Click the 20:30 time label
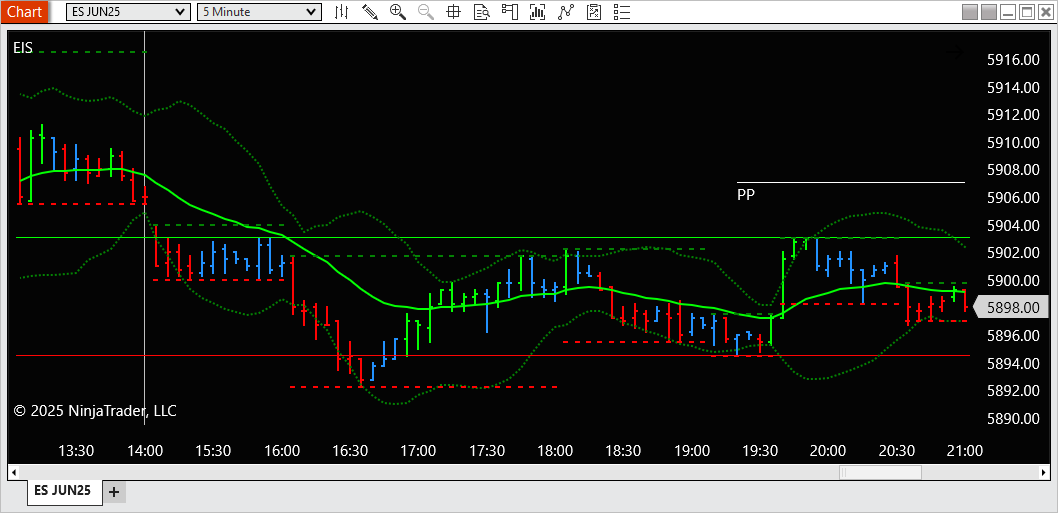1058x513 pixels. (897, 450)
